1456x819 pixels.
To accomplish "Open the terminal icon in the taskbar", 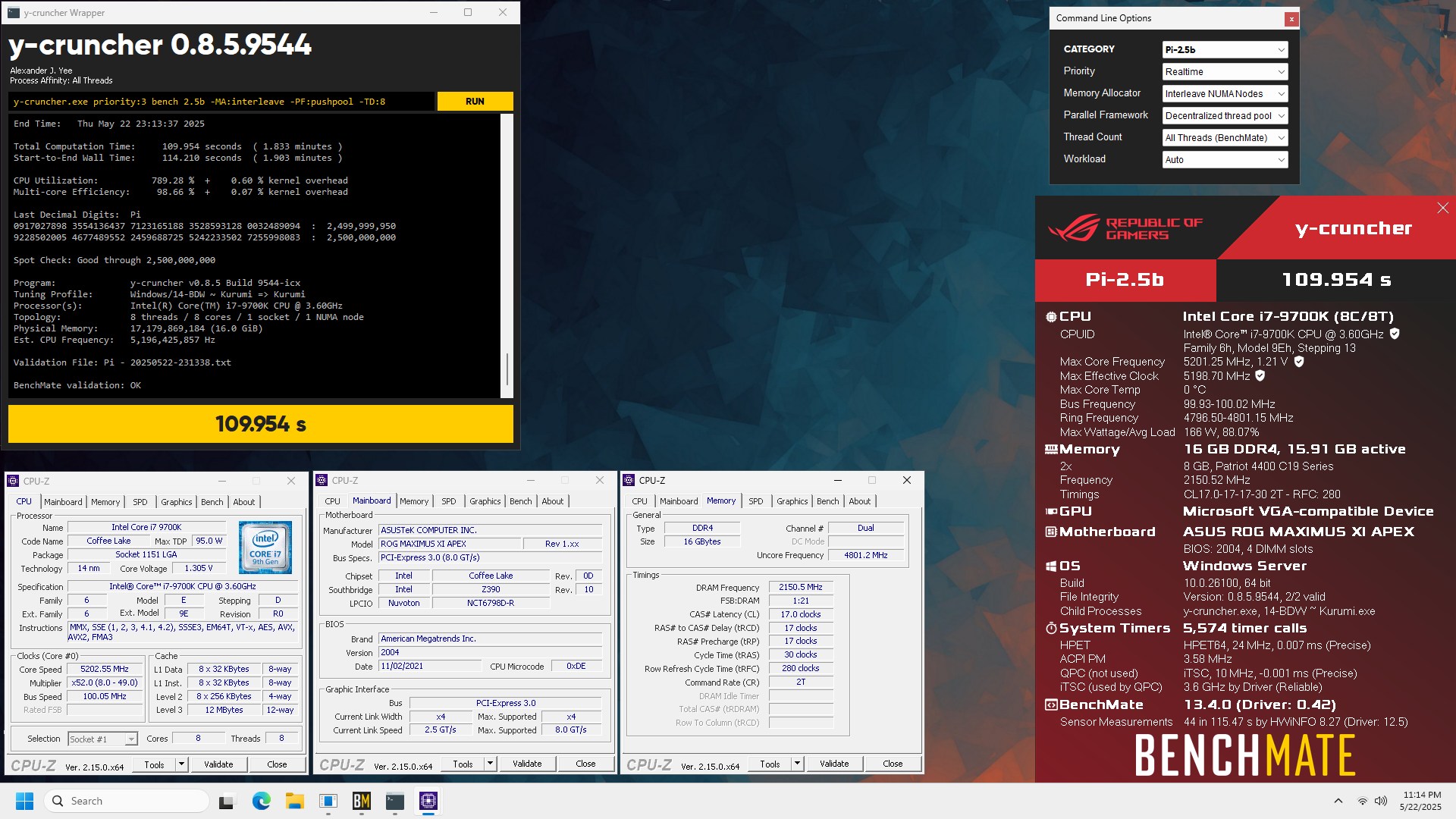I will [394, 801].
